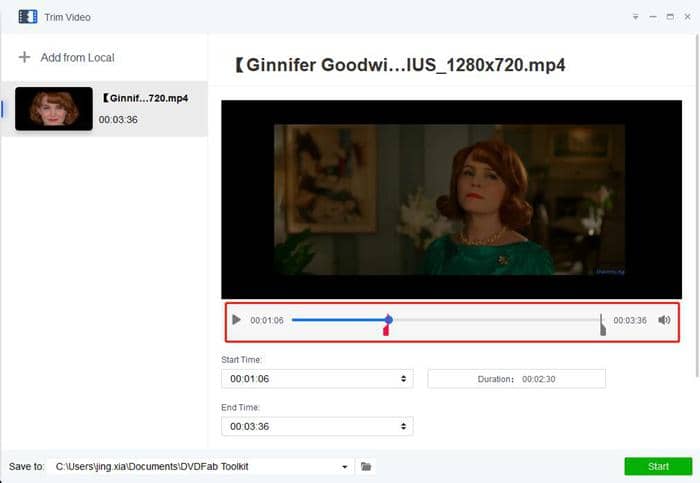Maximize the Trim Video window
Screen dimensions: 700x483
(x=670, y=17)
